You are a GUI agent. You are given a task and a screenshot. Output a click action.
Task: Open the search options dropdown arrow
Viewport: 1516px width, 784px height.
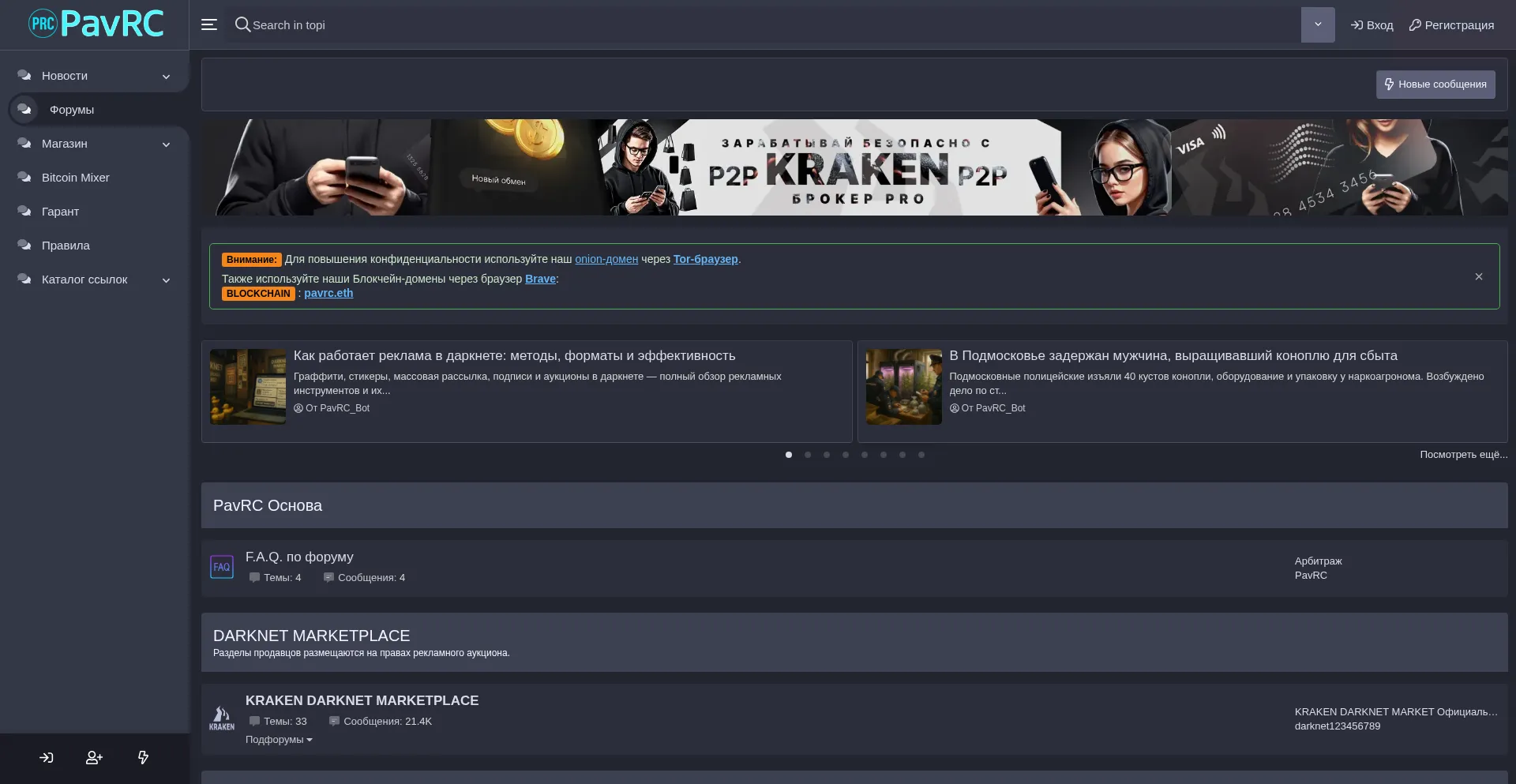(1318, 24)
